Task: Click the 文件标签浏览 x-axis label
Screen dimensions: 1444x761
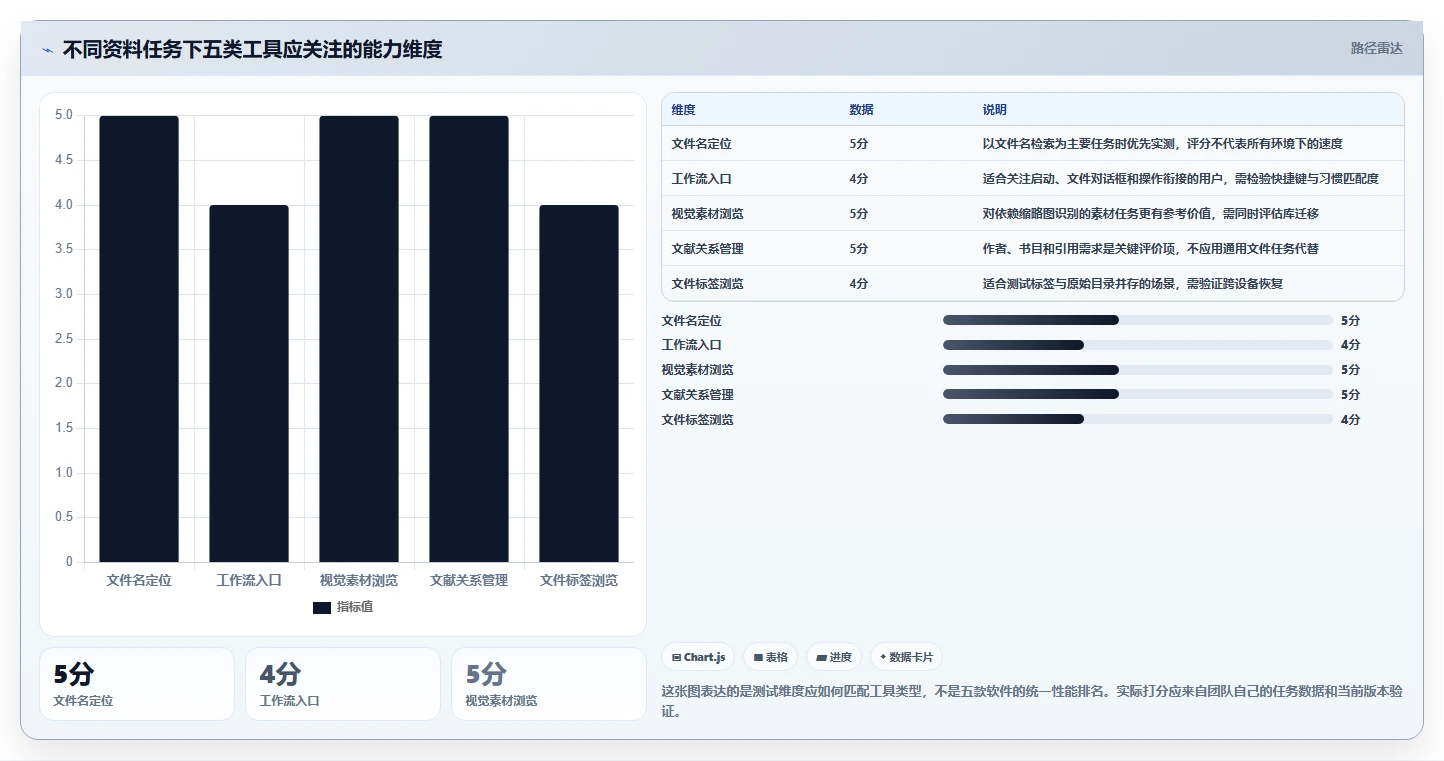Action: [579, 580]
